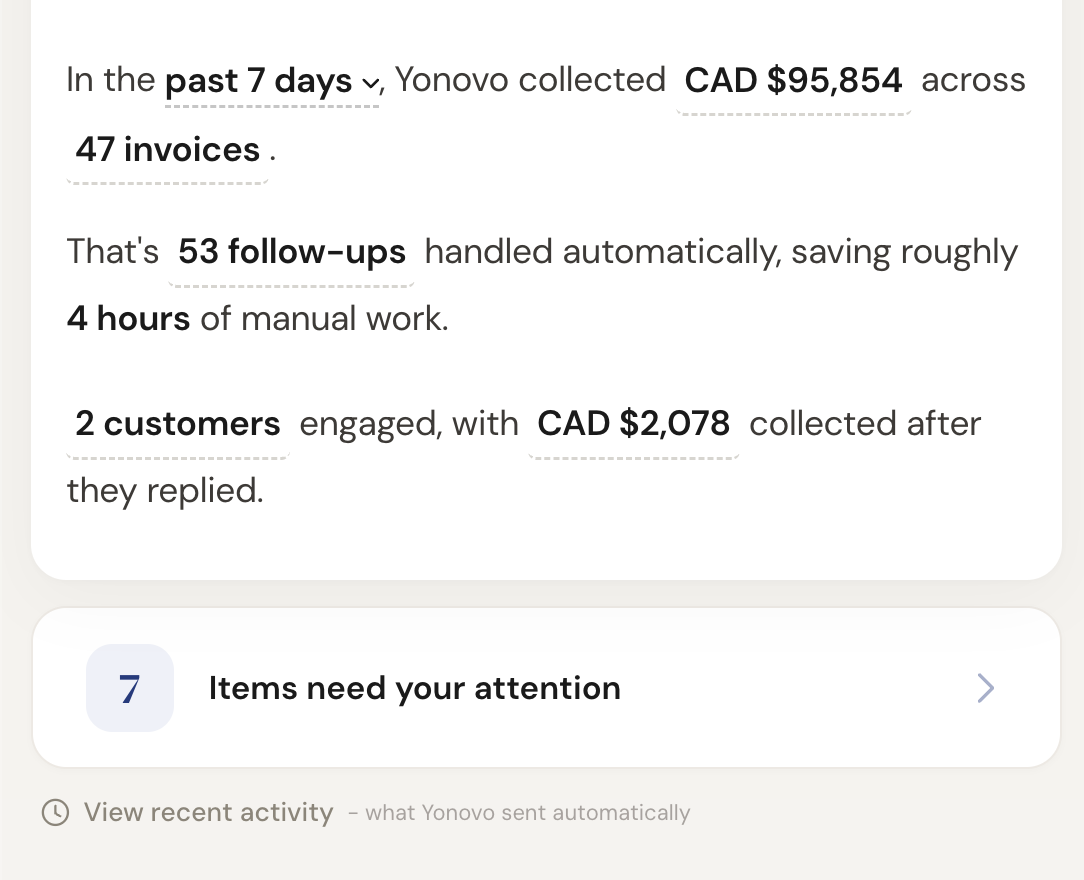Click the CAD $2,078 collected figure

point(634,424)
